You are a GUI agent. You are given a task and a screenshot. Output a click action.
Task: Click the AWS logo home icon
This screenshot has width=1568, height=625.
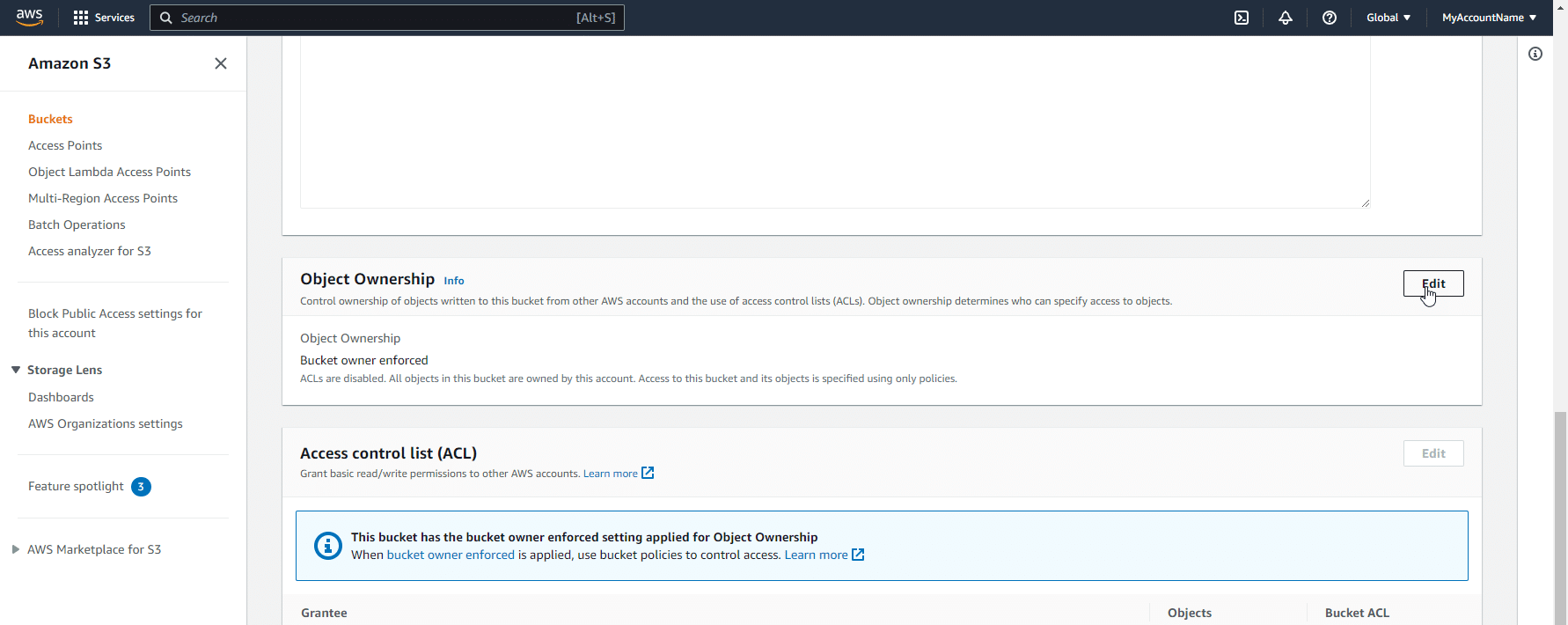tap(29, 18)
